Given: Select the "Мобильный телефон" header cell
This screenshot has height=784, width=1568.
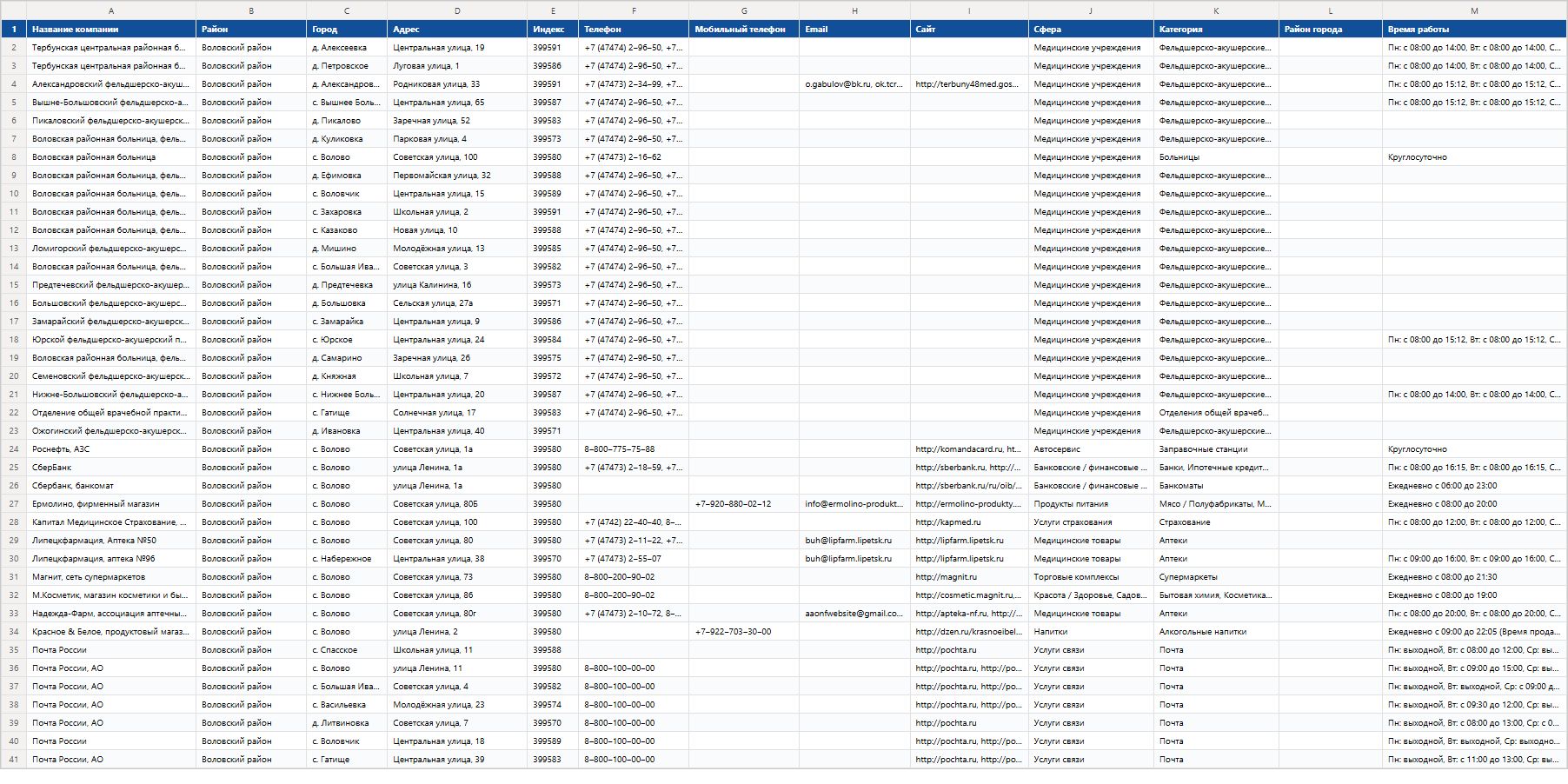Looking at the screenshot, I should click(744, 30).
